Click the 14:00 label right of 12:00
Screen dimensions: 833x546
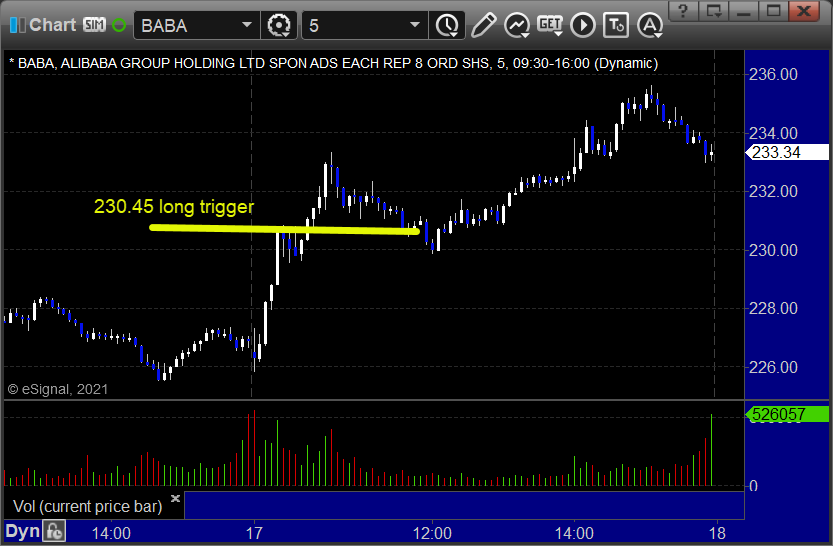click(x=574, y=533)
